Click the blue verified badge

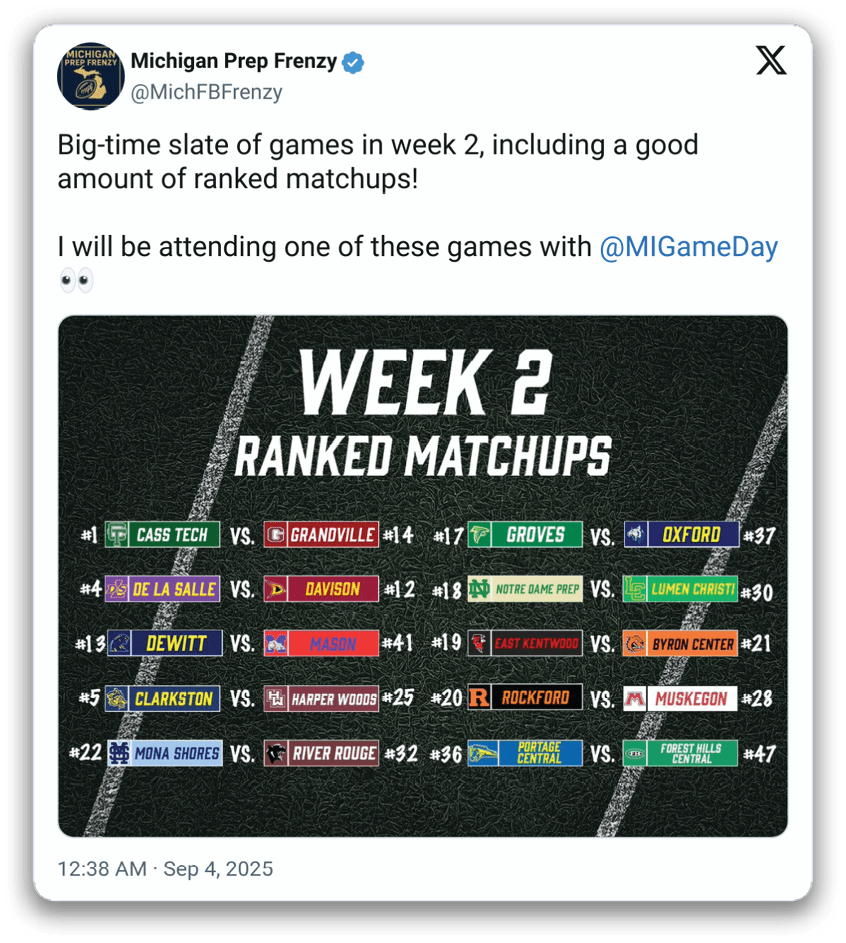[x=354, y=62]
